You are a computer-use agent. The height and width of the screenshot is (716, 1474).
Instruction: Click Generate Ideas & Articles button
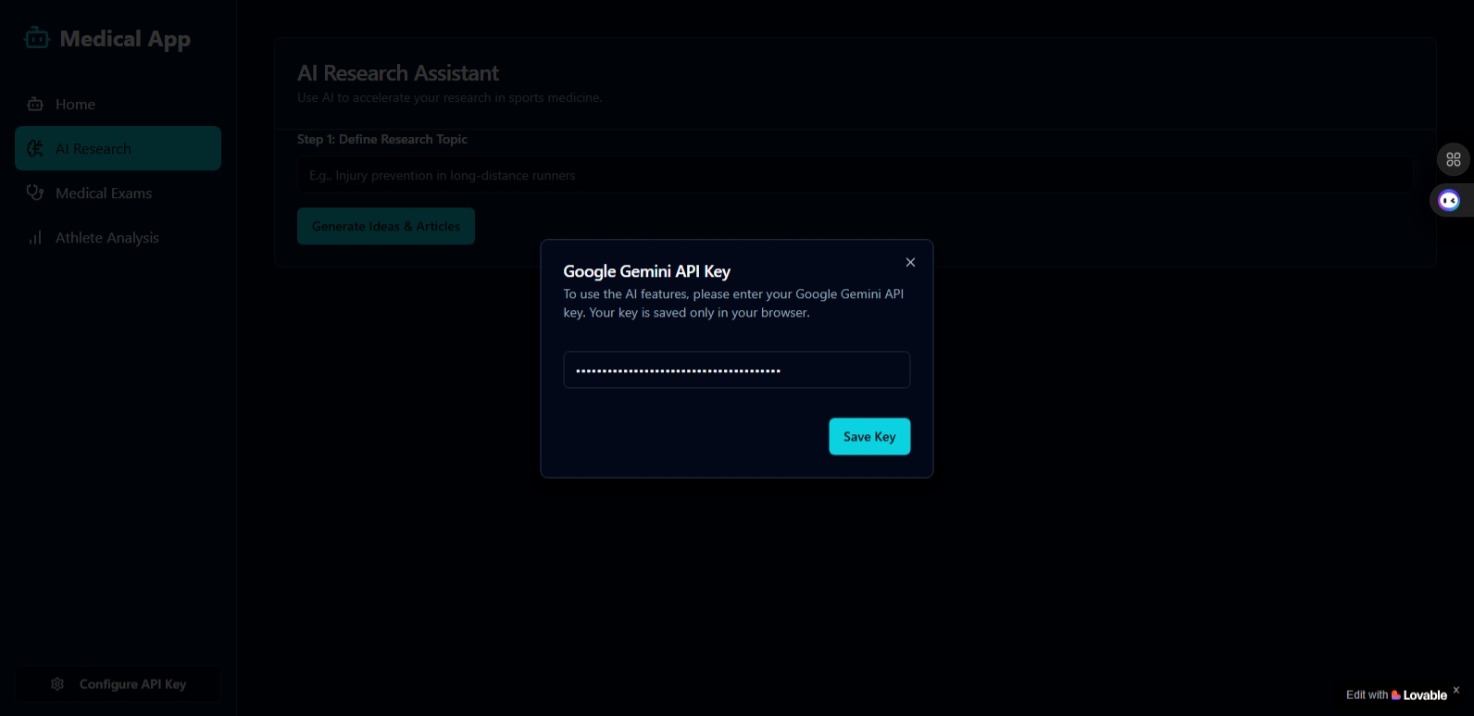click(x=386, y=226)
